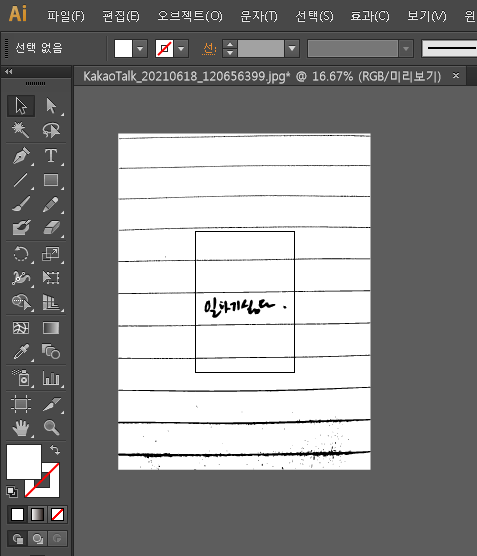Select the Rotate tool

pos(21,254)
